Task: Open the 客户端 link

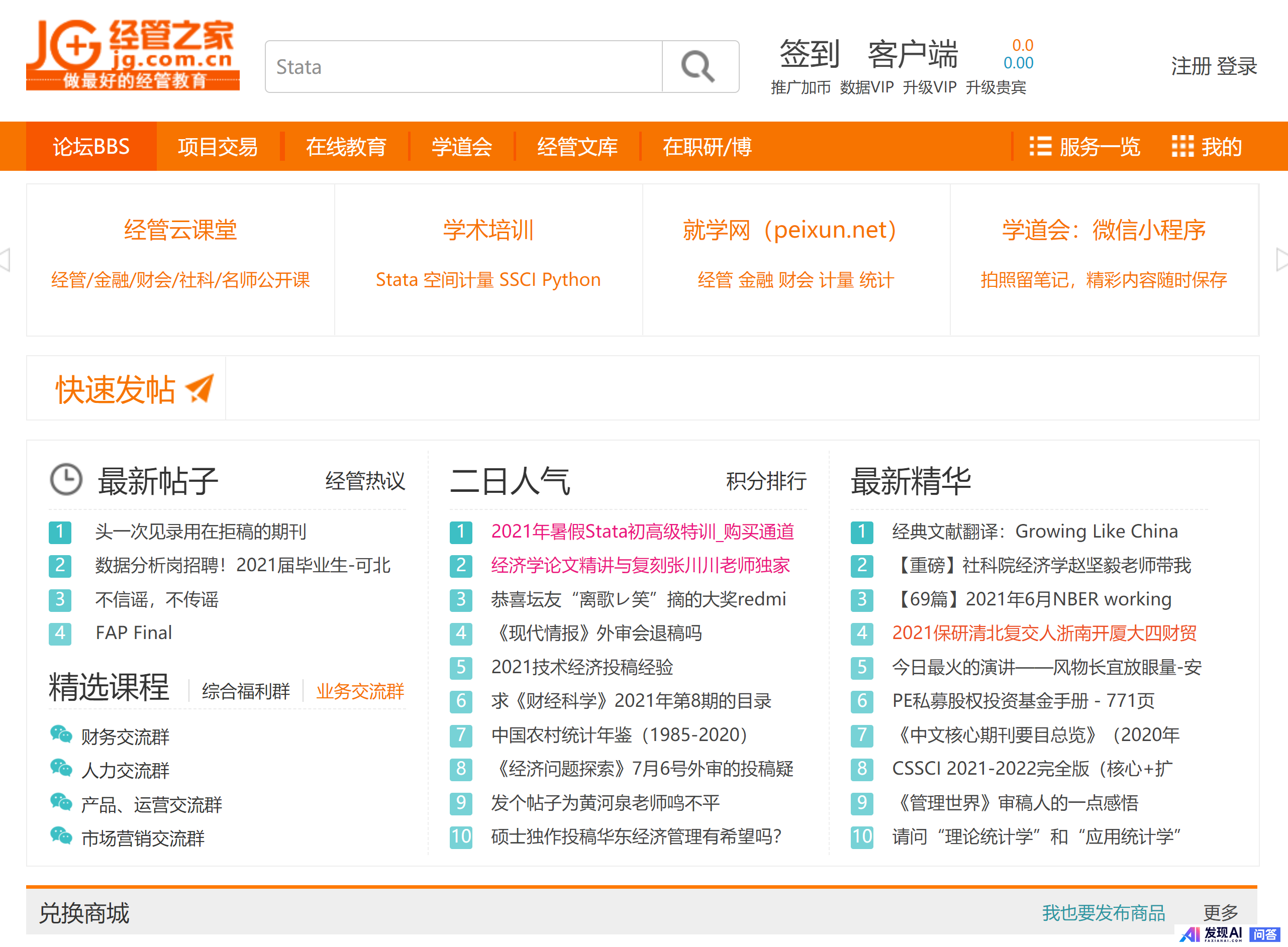Action: [913, 54]
